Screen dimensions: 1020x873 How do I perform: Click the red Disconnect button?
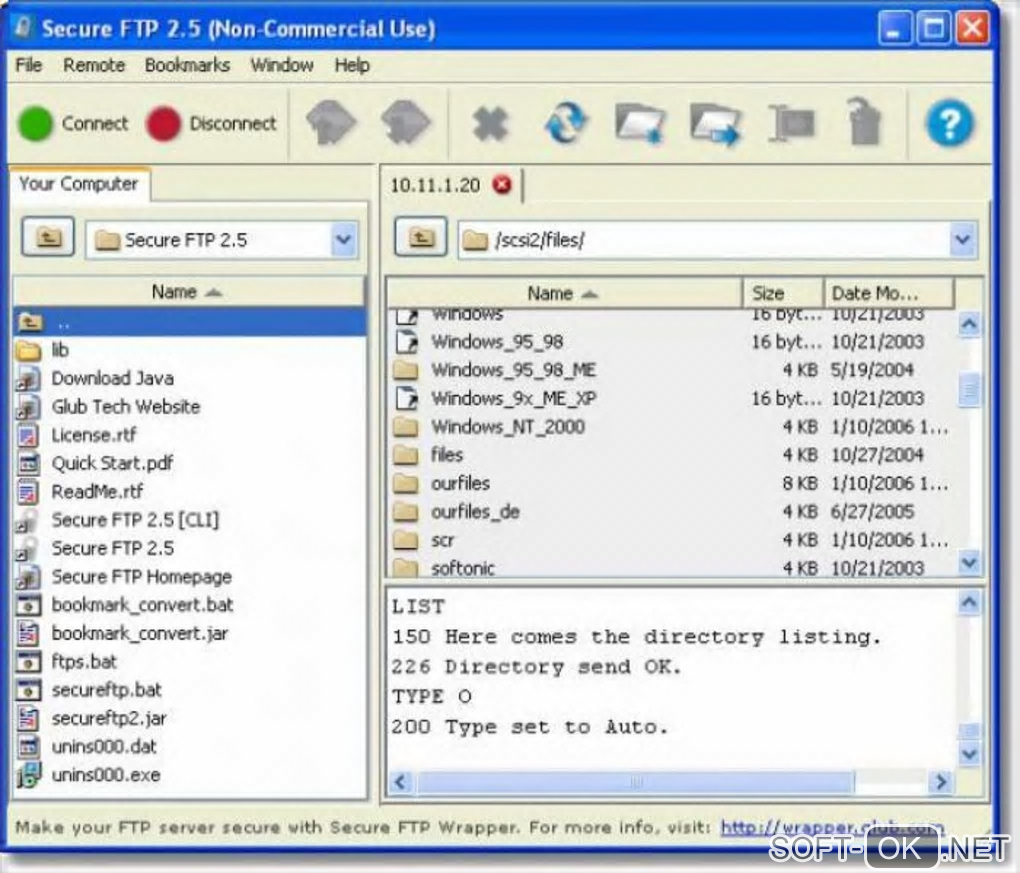(x=211, y=124)
